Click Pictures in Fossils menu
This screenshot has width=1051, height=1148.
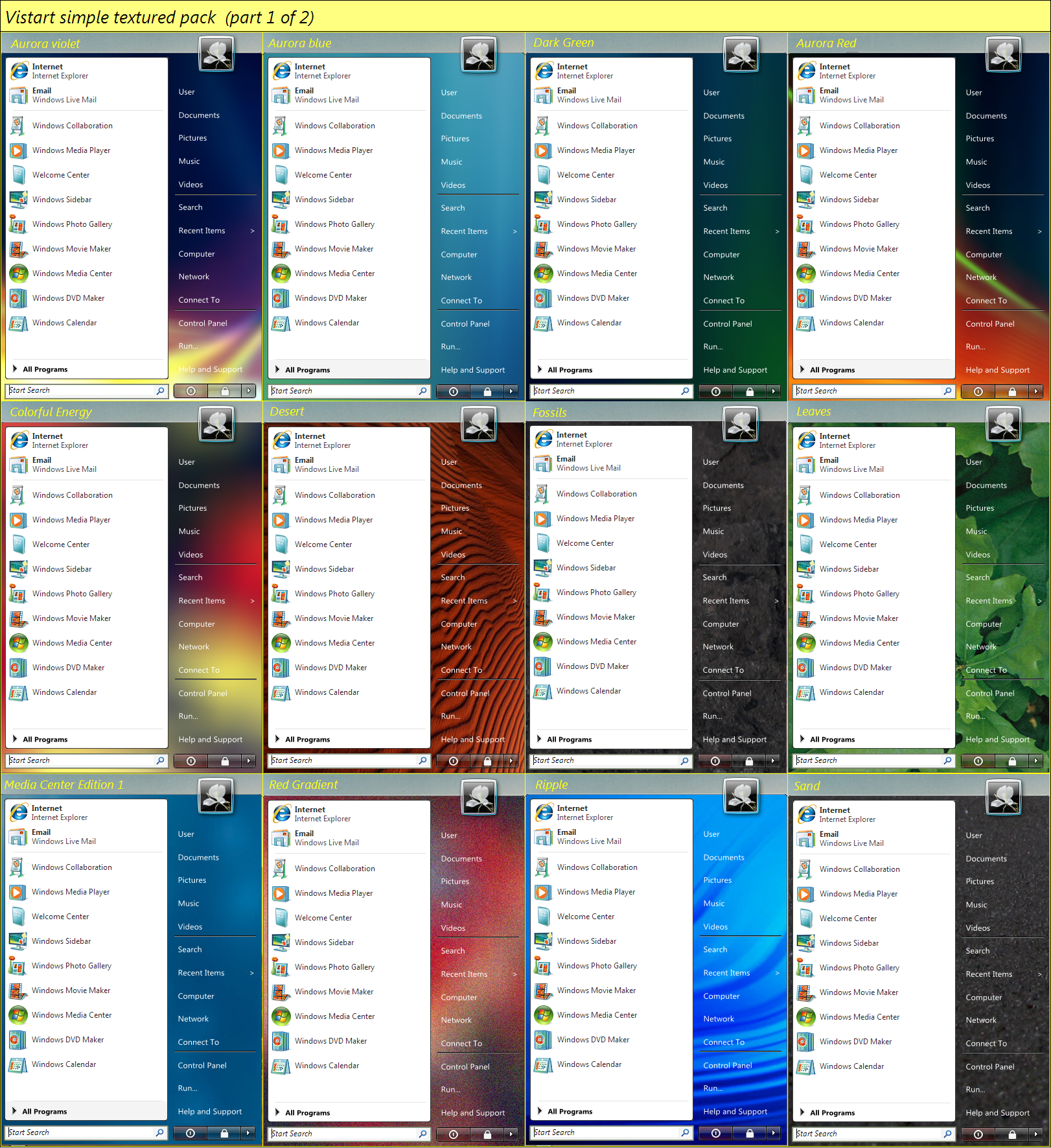(x=717, y=508)
